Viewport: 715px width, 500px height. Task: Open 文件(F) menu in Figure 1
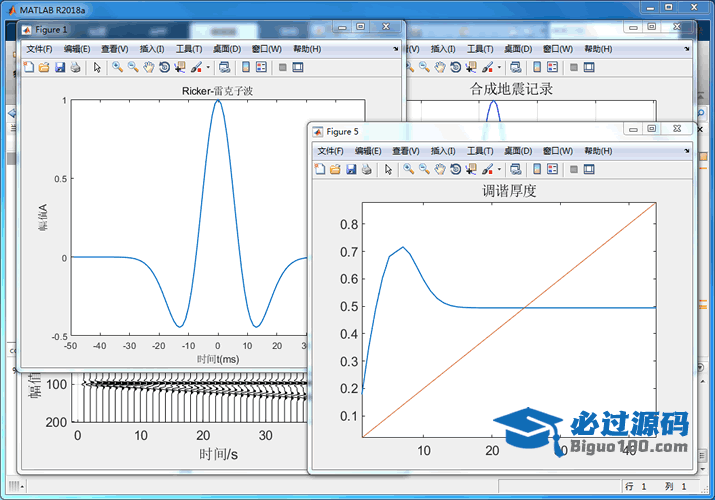[x=39, y=48]
